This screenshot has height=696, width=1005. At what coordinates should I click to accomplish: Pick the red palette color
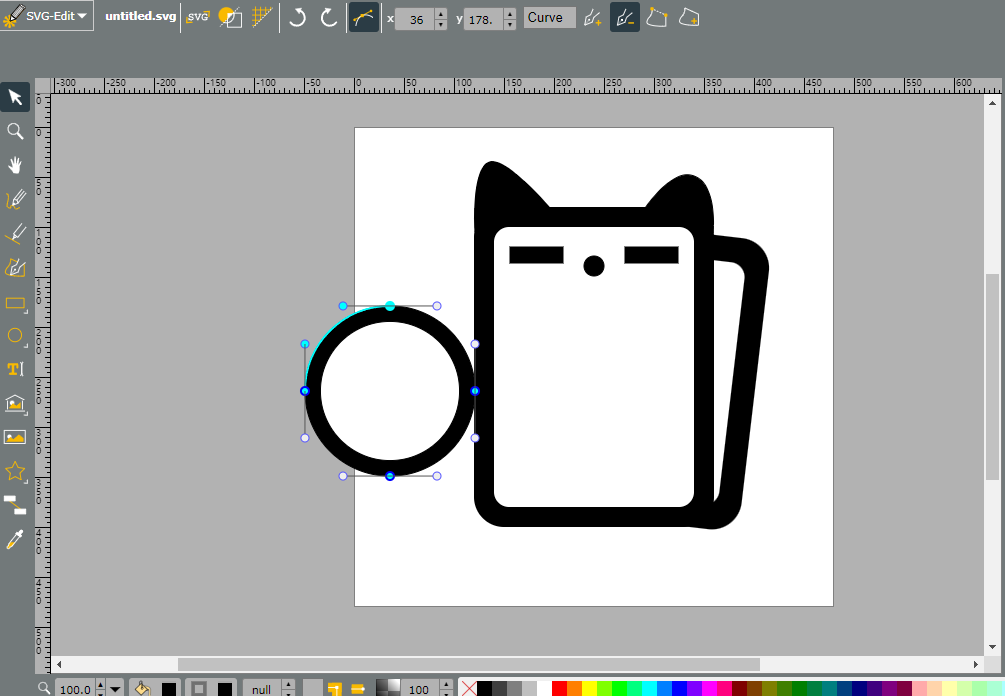click(x=559, y=689)
